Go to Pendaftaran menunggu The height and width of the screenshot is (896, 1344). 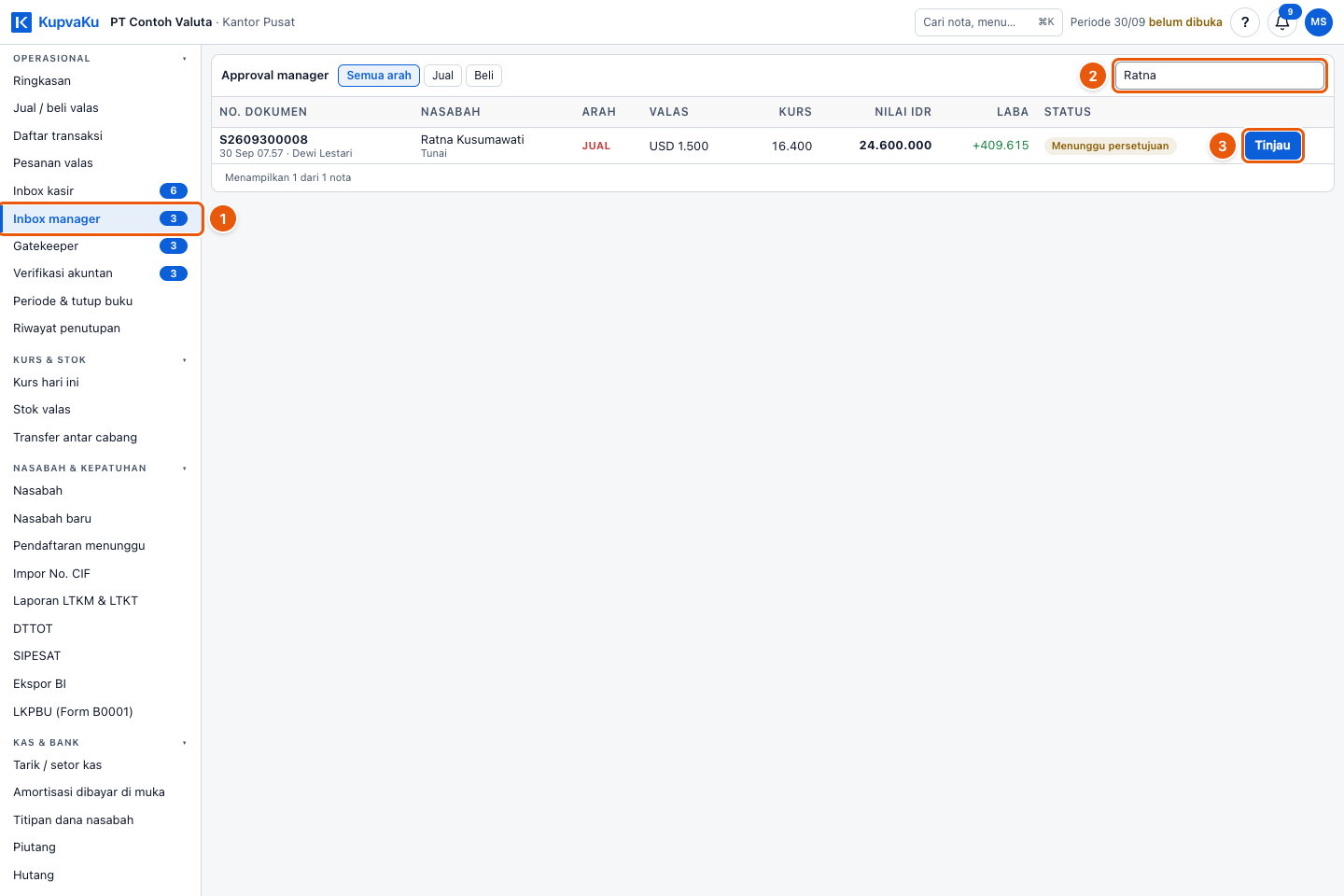pos(101,546)
